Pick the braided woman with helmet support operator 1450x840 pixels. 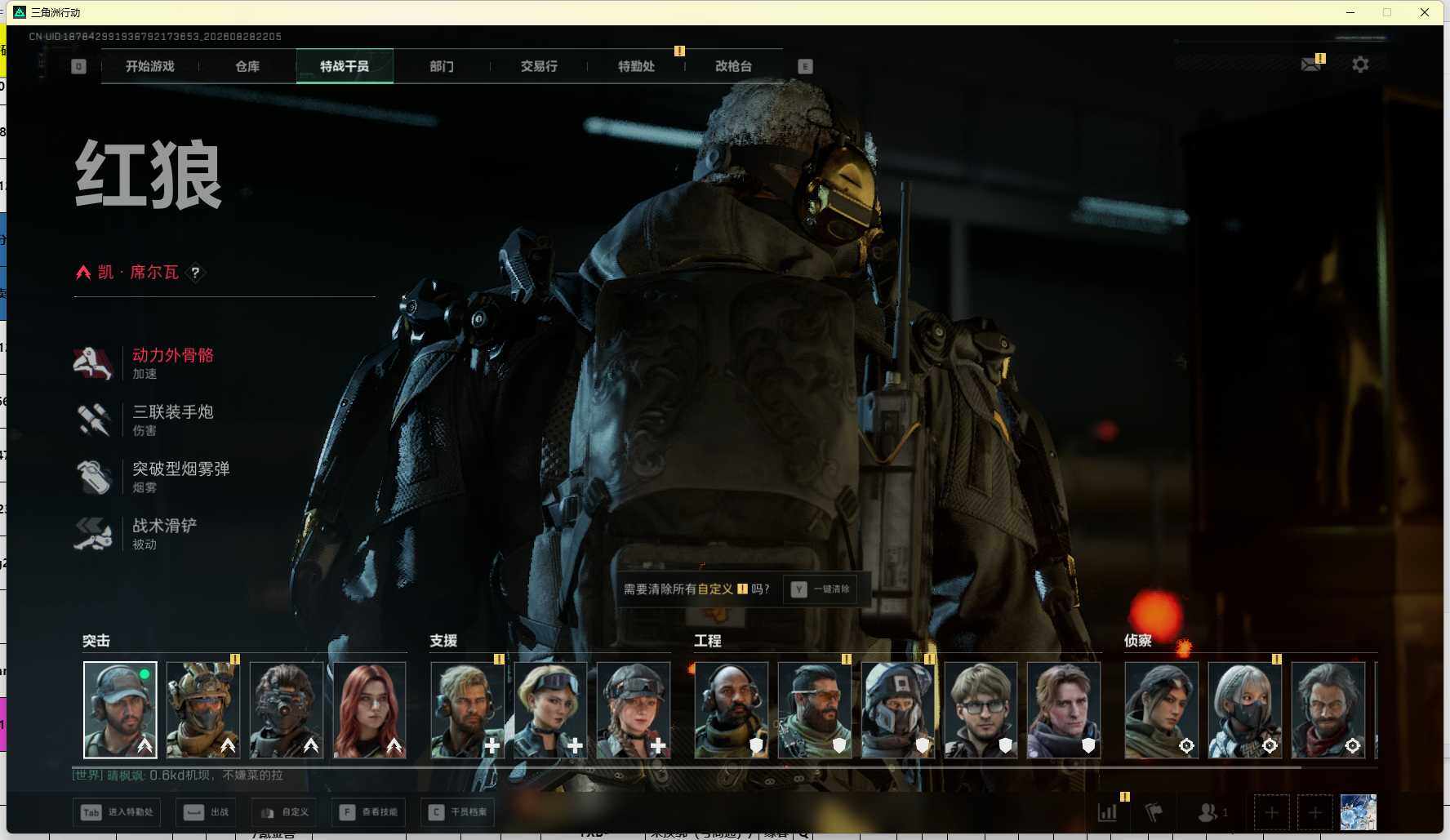(634, 710)
